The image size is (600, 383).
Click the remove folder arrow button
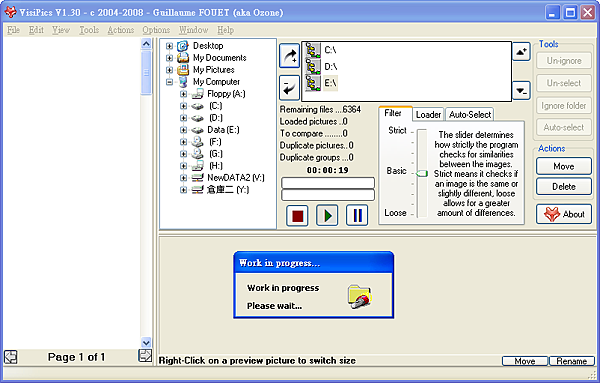coord(289,88)
